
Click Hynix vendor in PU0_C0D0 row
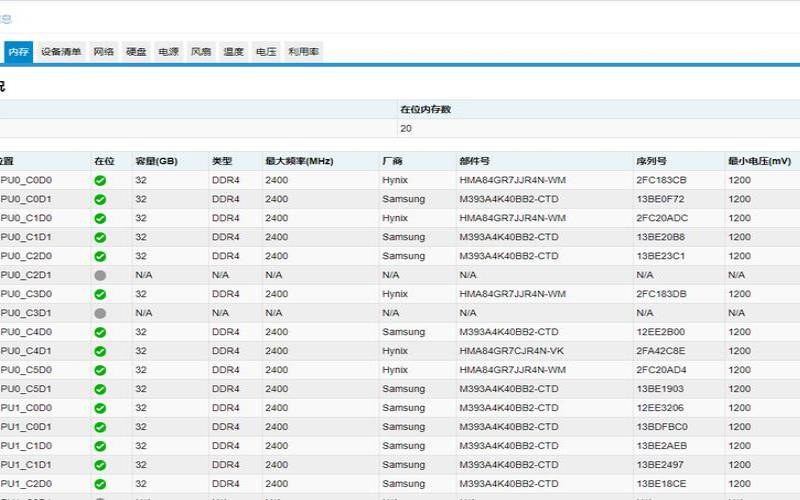click(x=395, y=180)
